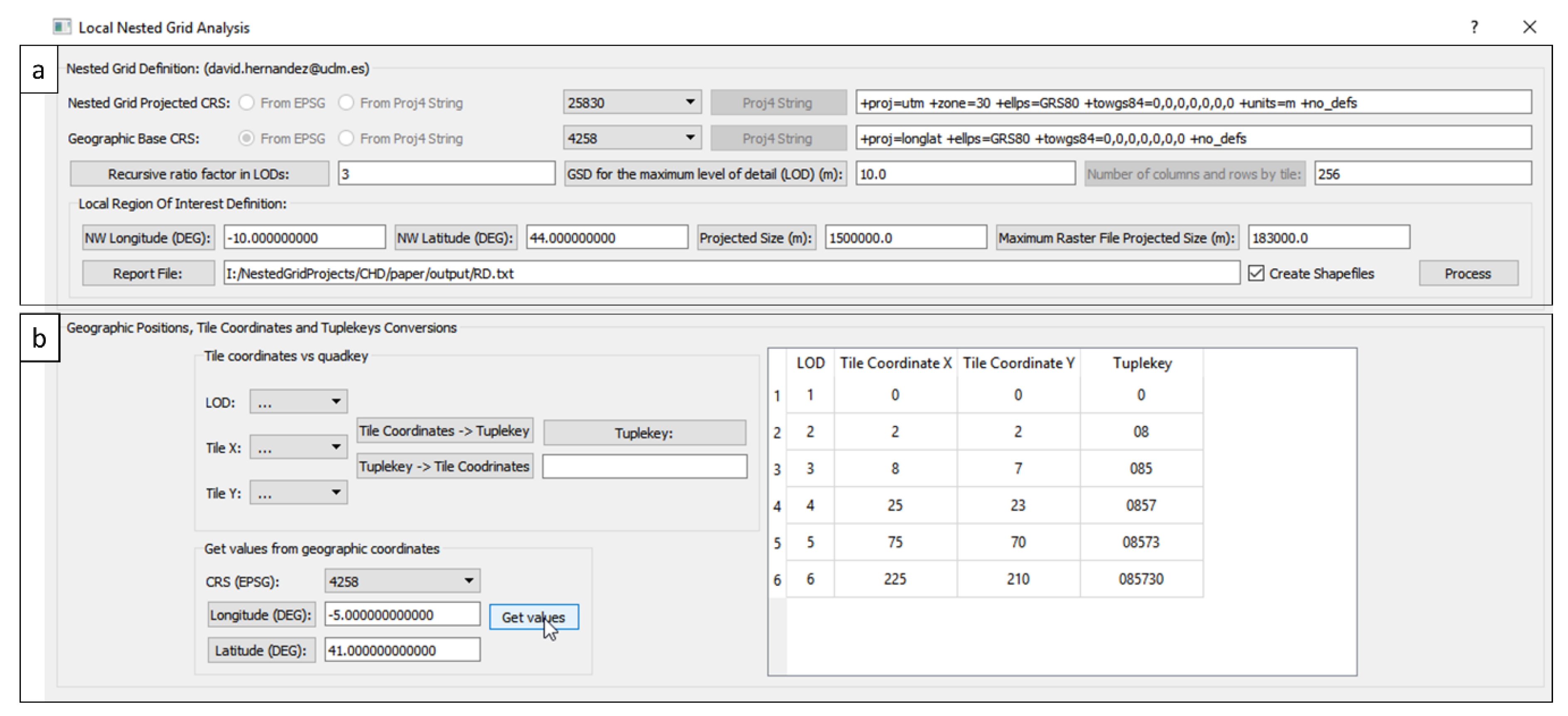Click the Recursive ratio factor in LODs button

199,174
